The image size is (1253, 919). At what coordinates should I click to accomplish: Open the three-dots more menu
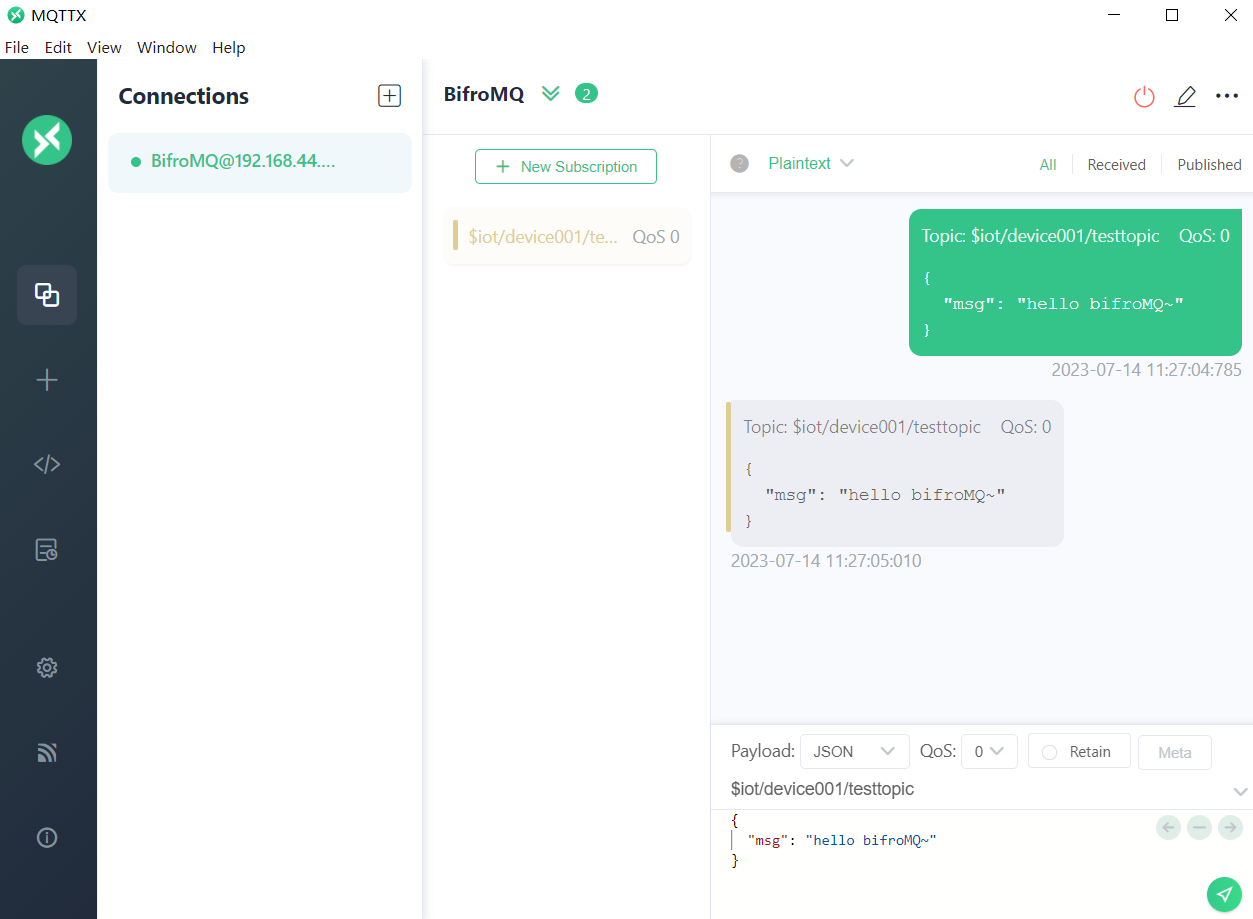click(x=1227, y=96)
